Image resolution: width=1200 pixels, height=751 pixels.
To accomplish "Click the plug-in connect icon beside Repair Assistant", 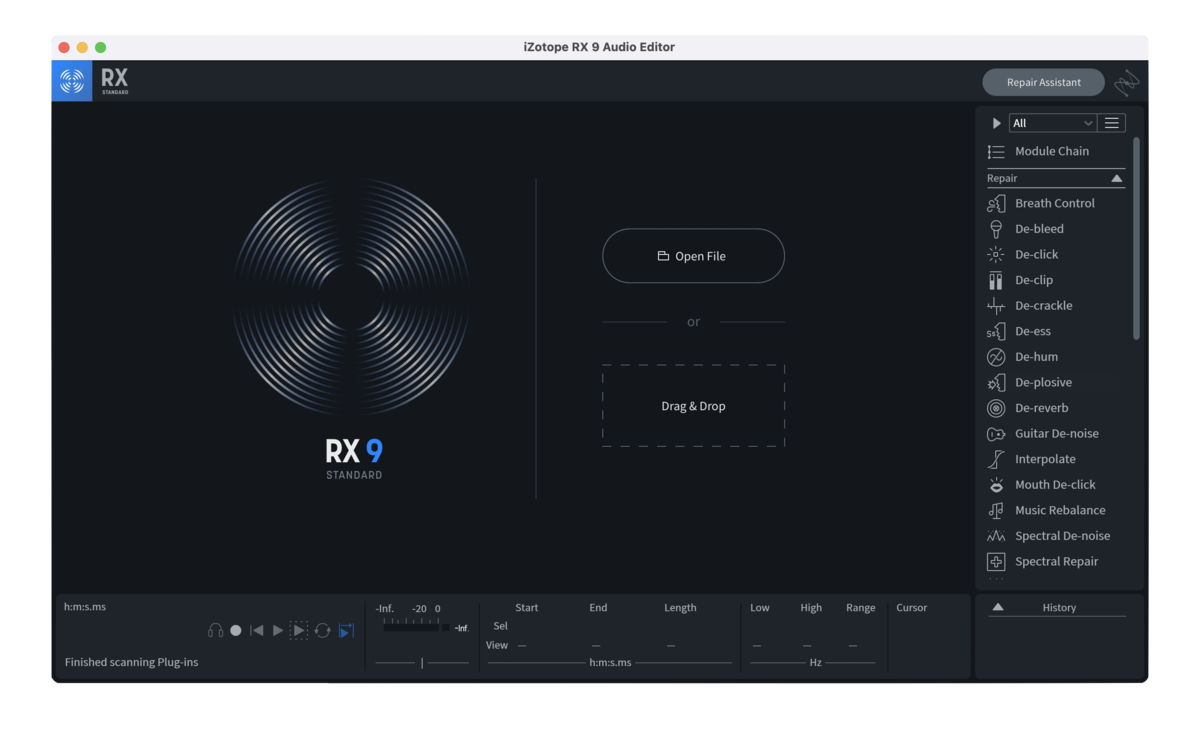I will [x=1127, y=82].
